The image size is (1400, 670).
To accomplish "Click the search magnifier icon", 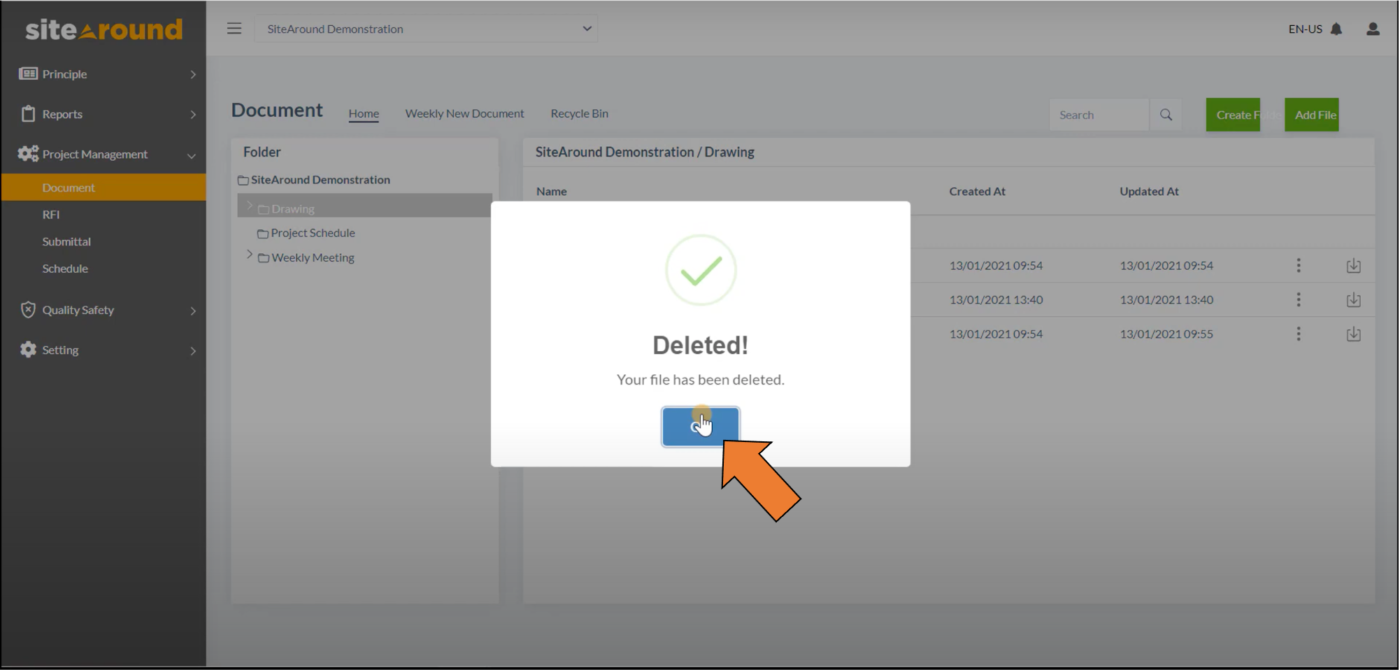I will 1165,114.
